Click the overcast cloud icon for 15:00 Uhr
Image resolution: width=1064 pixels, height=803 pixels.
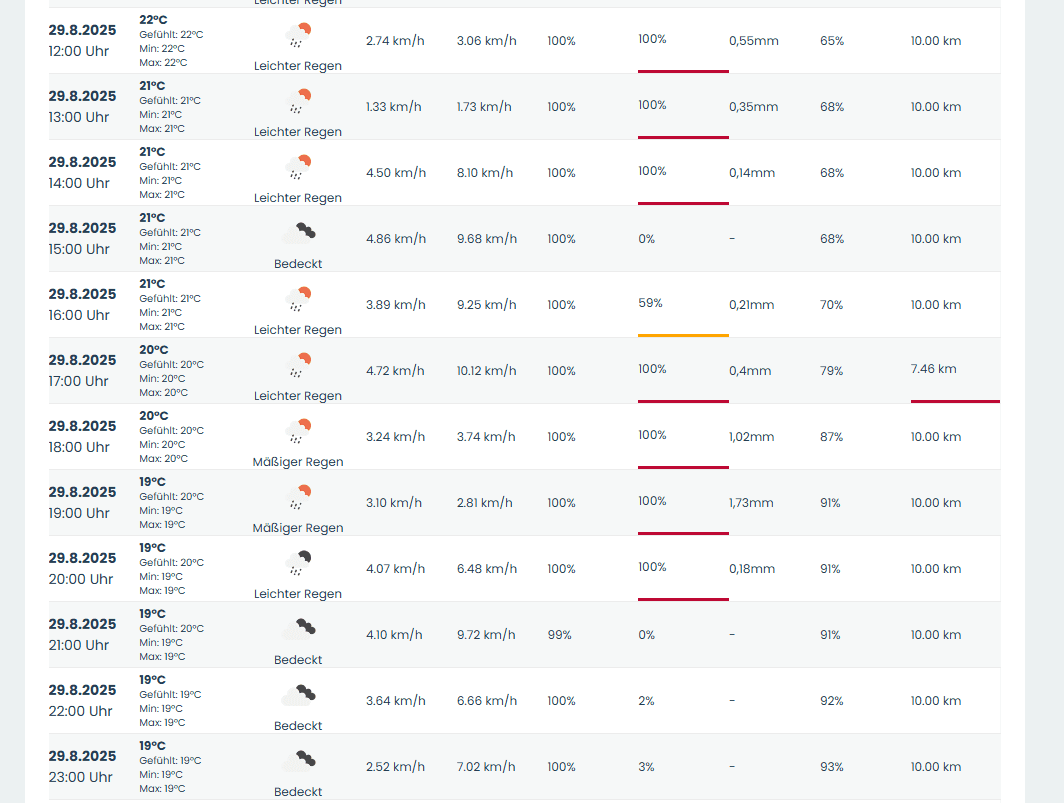tap(298, 233)
